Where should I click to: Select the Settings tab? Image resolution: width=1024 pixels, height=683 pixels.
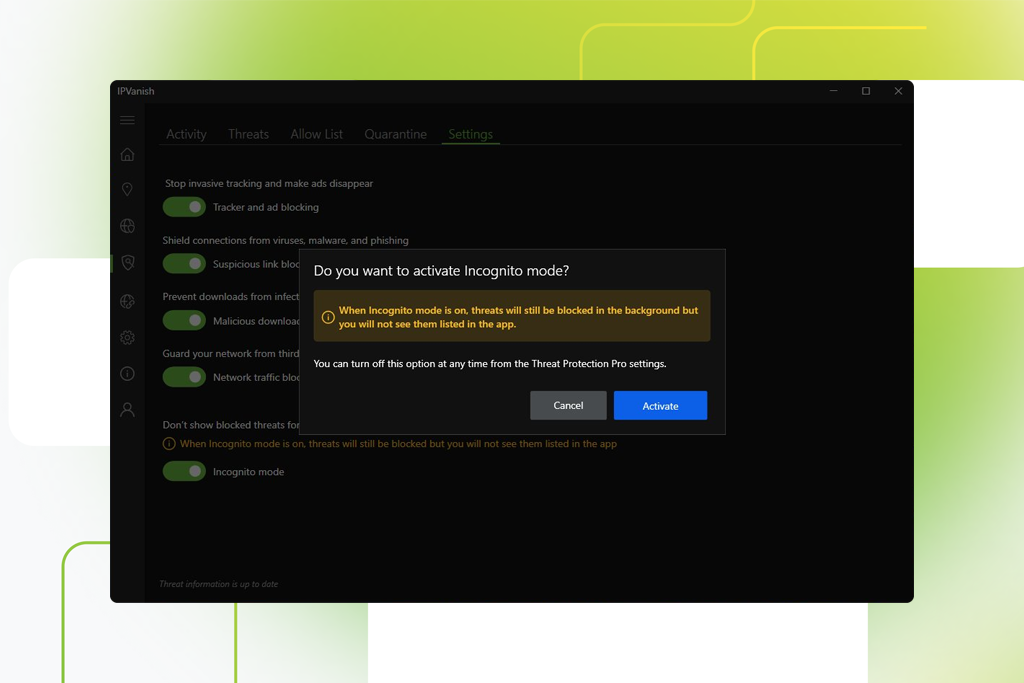470,134
